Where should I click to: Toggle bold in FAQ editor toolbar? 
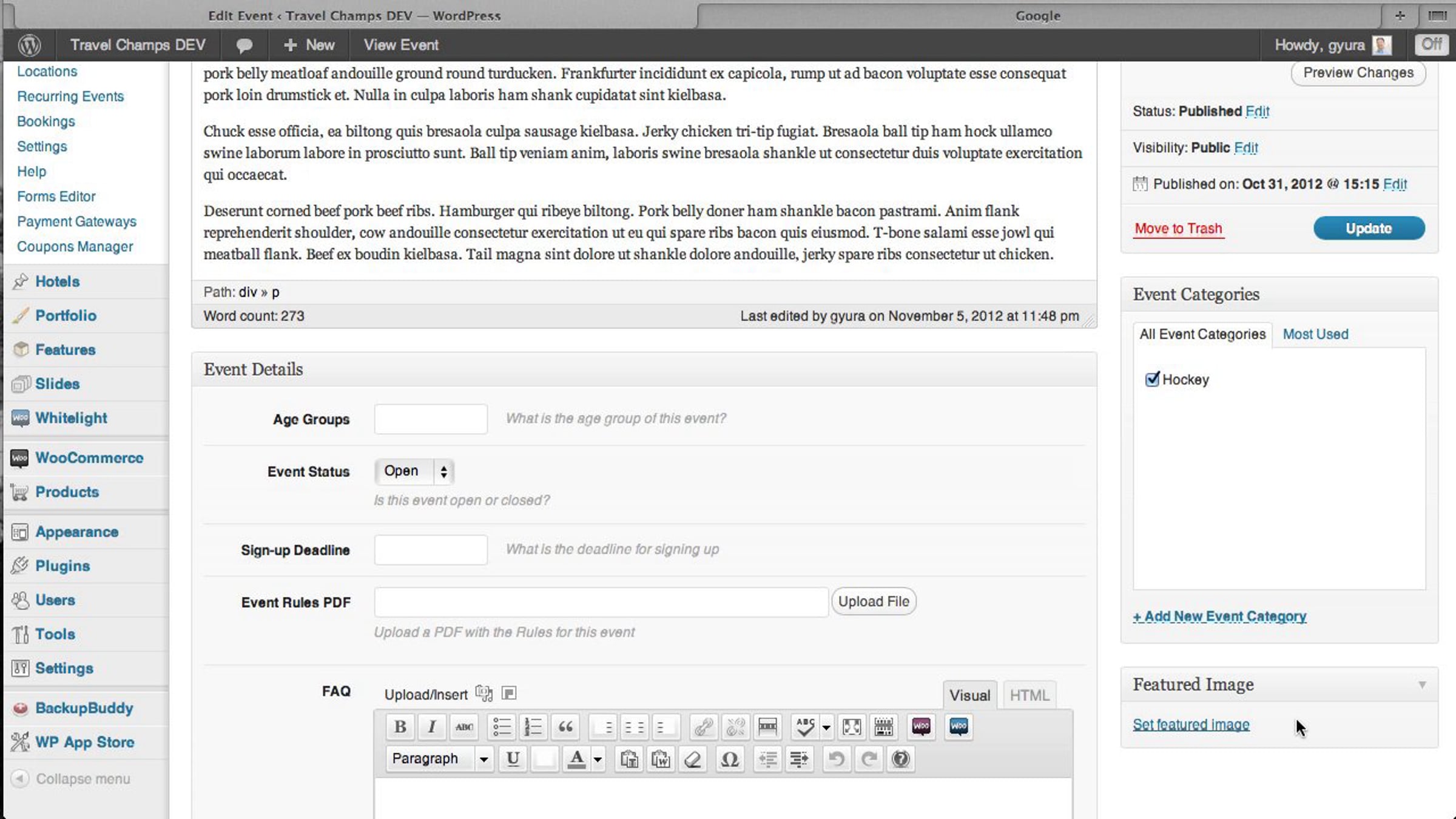pyautogui.click(x=400, y=727)
